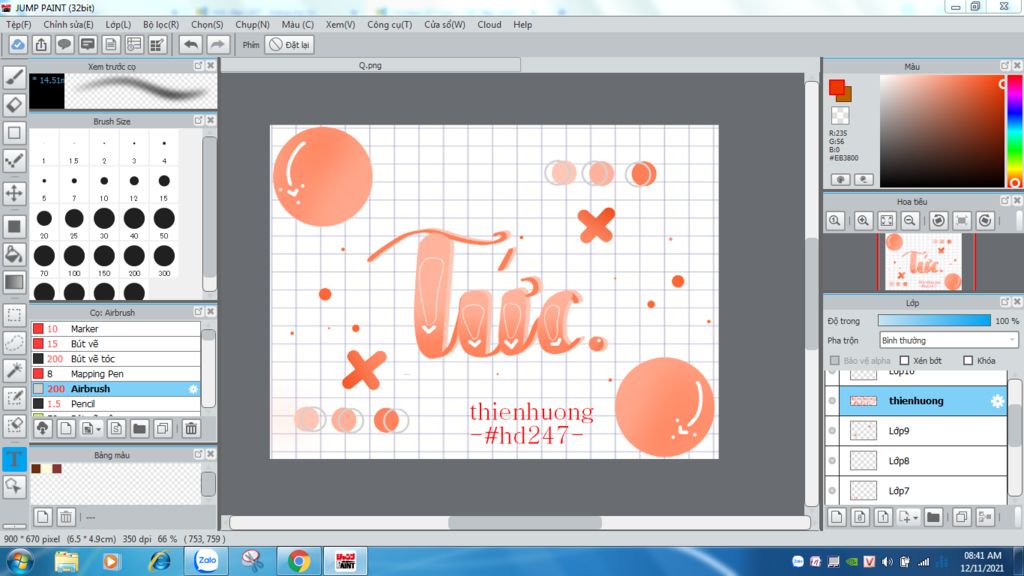Select the Lasso selection tool

[x=14, y=343]
